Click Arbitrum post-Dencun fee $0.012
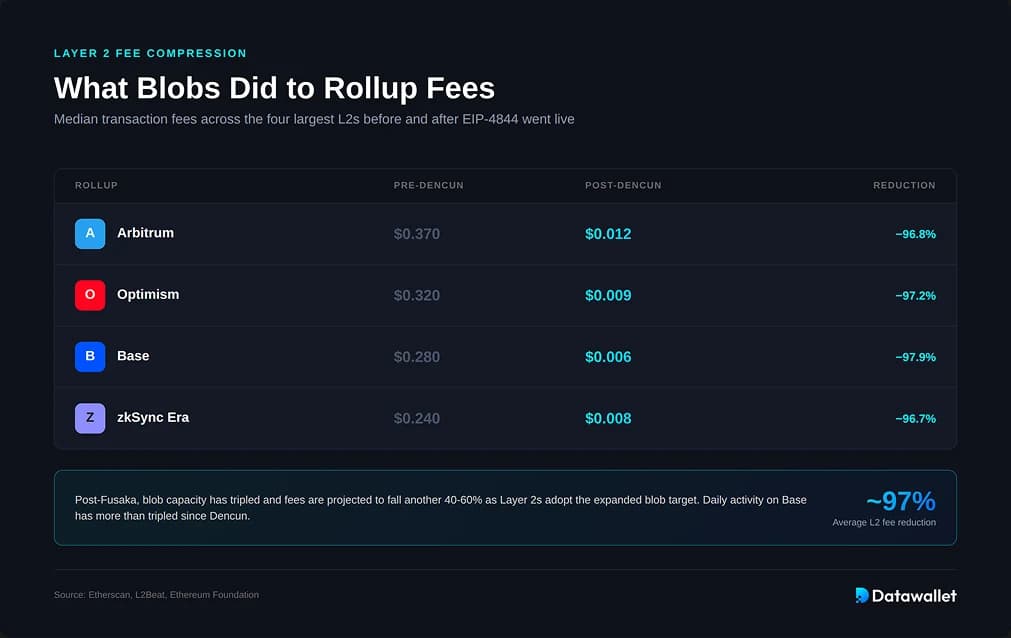 click(x=608, y=234)
